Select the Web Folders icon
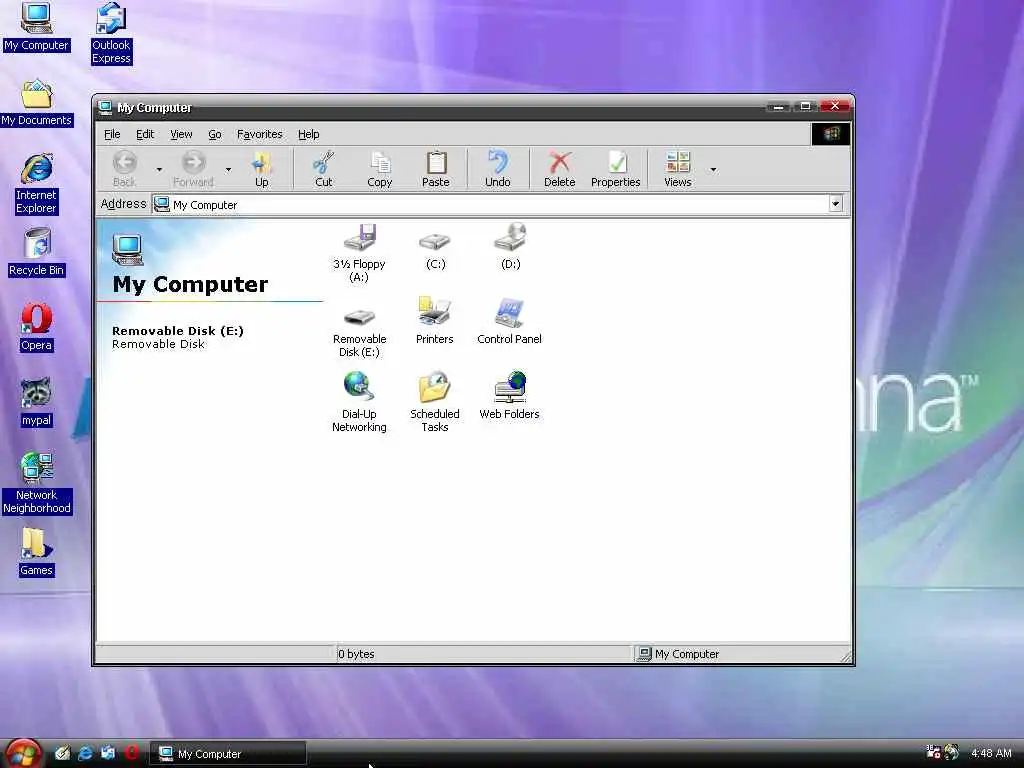 point(510,387)
